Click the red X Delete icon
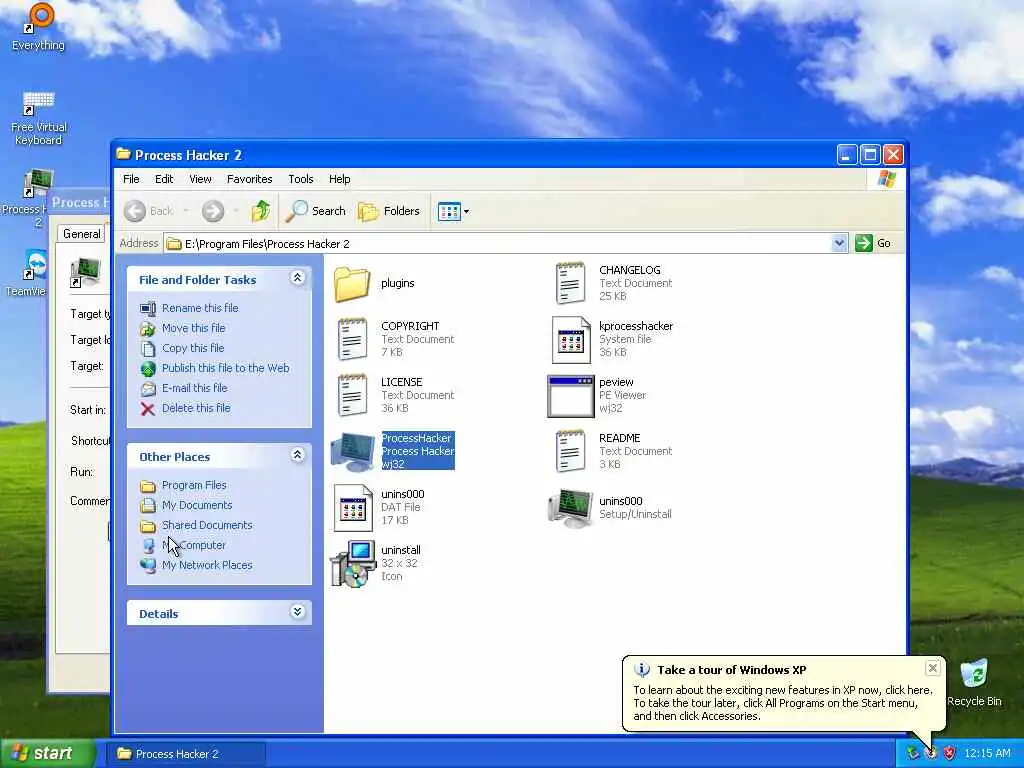1024x768 pixels. 148,409
